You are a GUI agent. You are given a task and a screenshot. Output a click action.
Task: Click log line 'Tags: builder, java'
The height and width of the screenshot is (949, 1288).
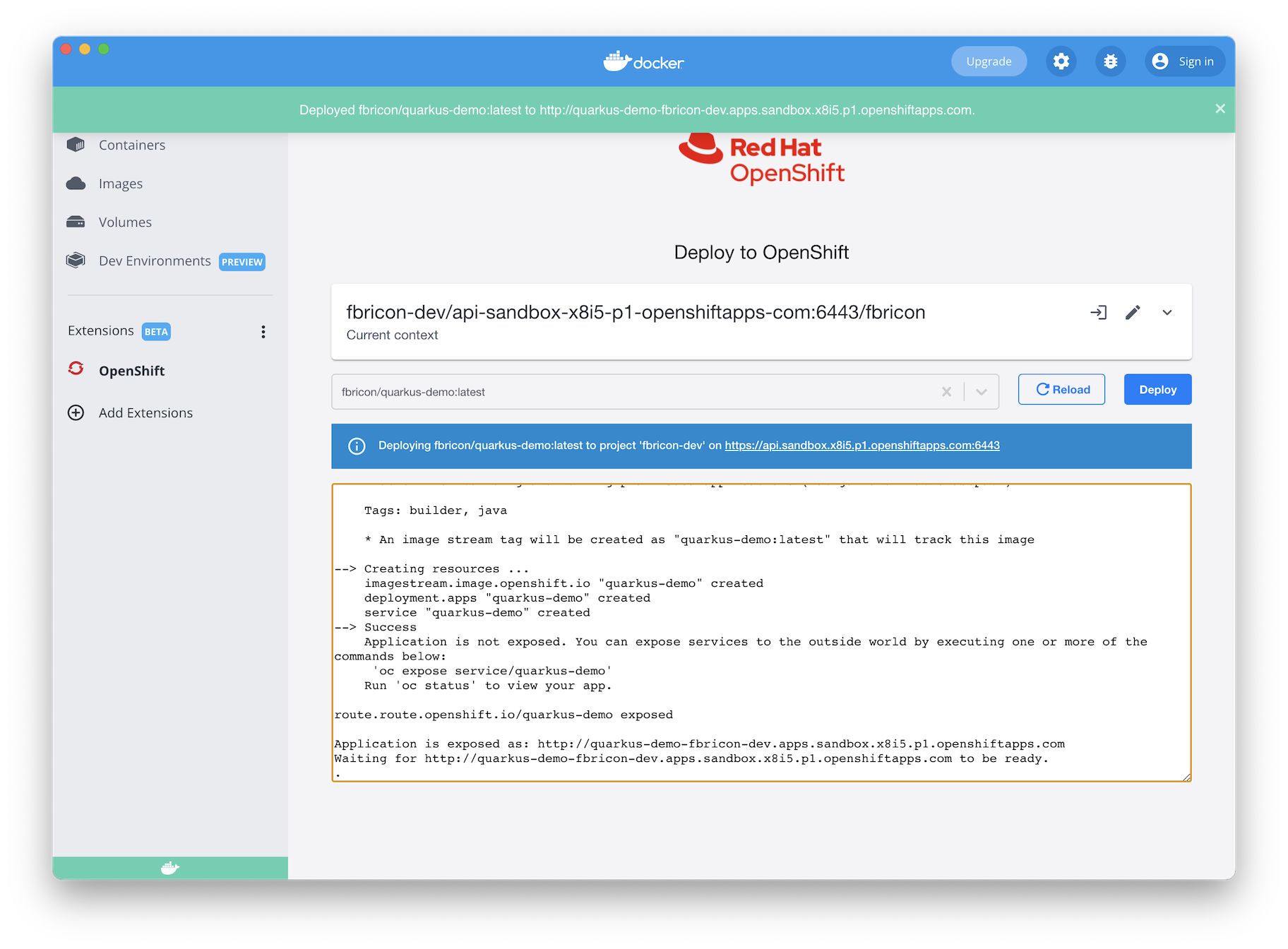[436, 511]
